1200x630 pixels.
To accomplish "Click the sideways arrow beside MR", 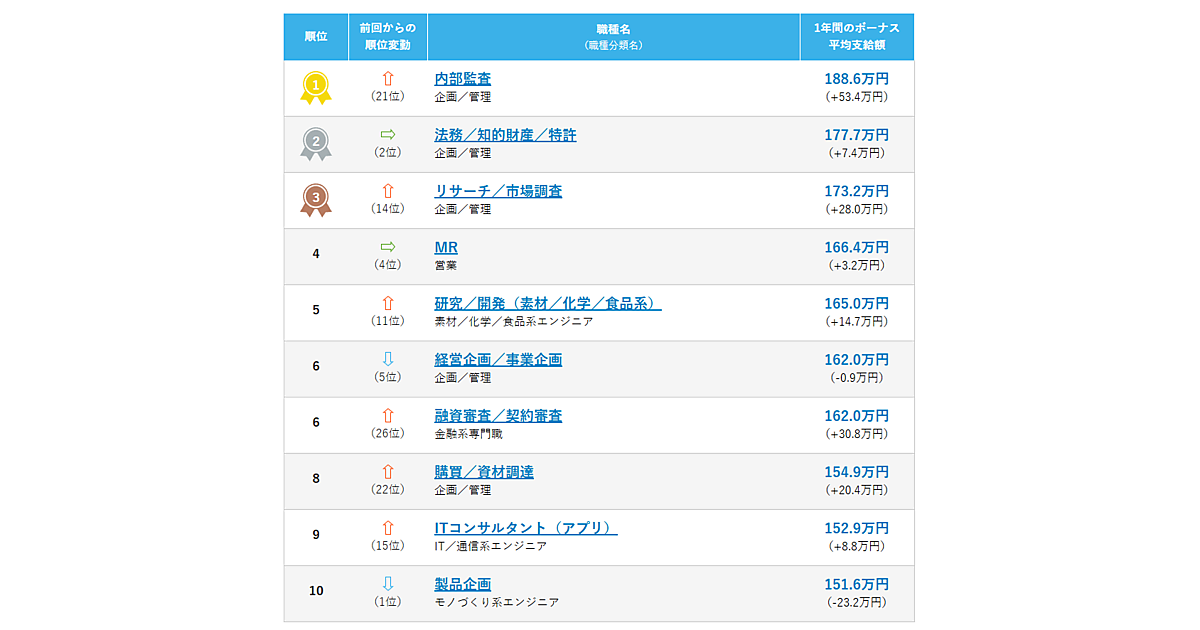I will pos(388,246).
